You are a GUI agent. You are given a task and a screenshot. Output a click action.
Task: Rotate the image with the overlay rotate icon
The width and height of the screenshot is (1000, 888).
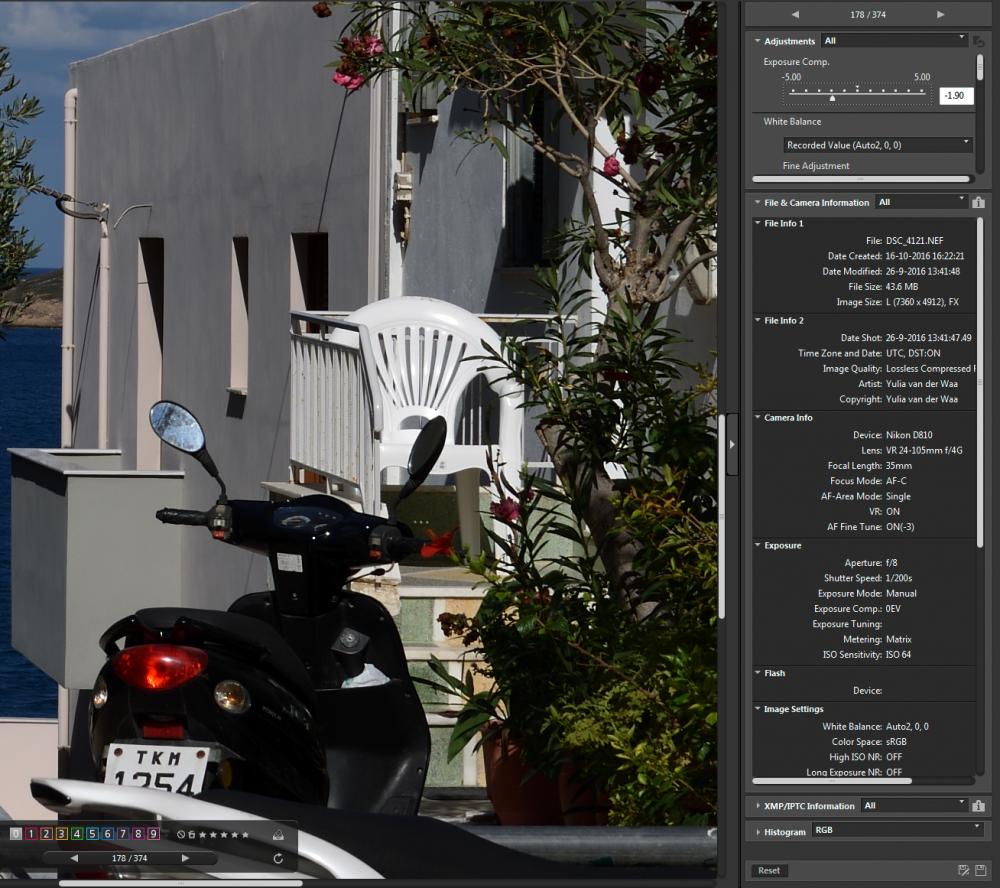coord(278,858)
